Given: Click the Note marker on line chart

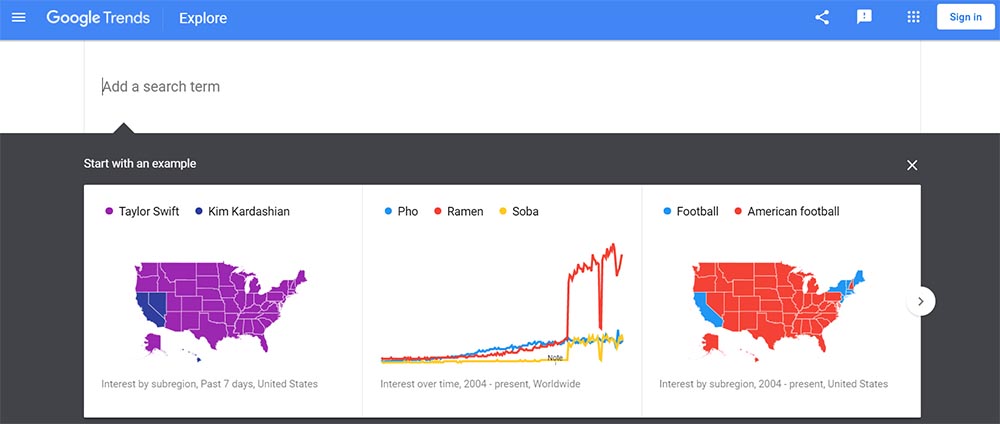Looking at the screenshot, I should (x=554, y=357).
